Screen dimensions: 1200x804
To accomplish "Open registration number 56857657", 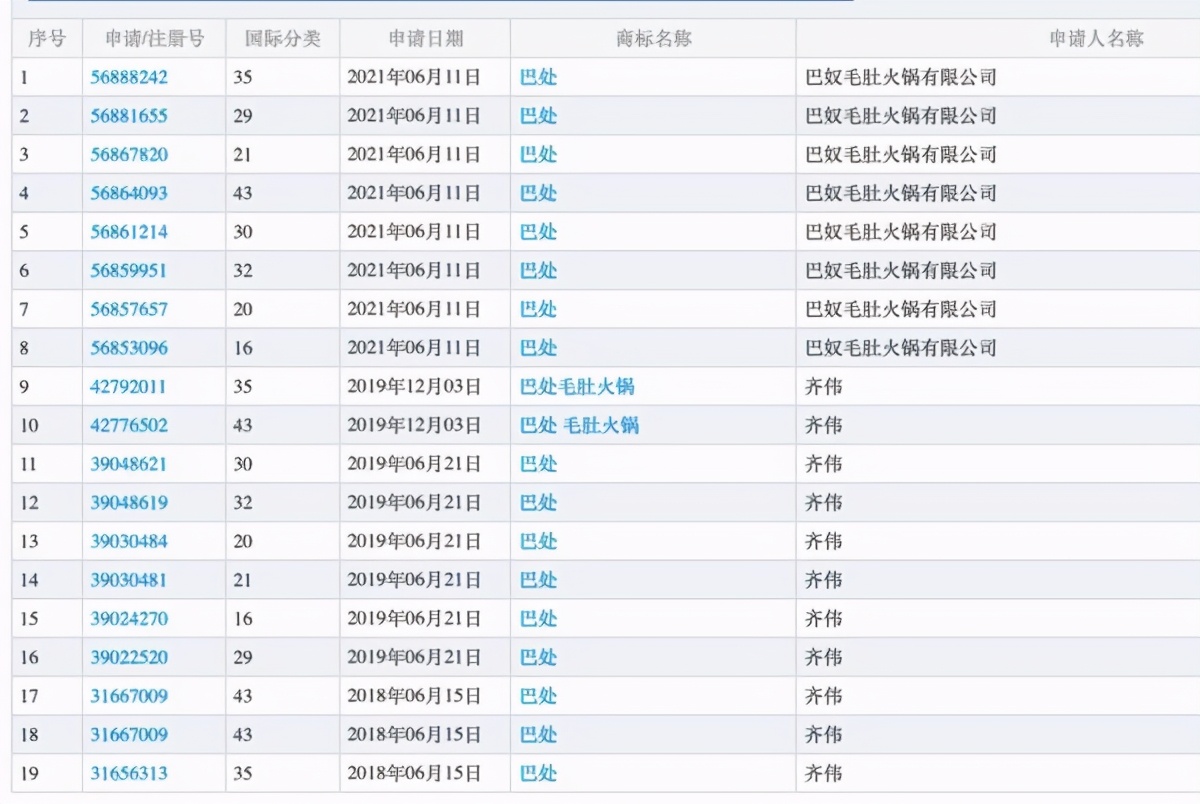I will (129, 309).
